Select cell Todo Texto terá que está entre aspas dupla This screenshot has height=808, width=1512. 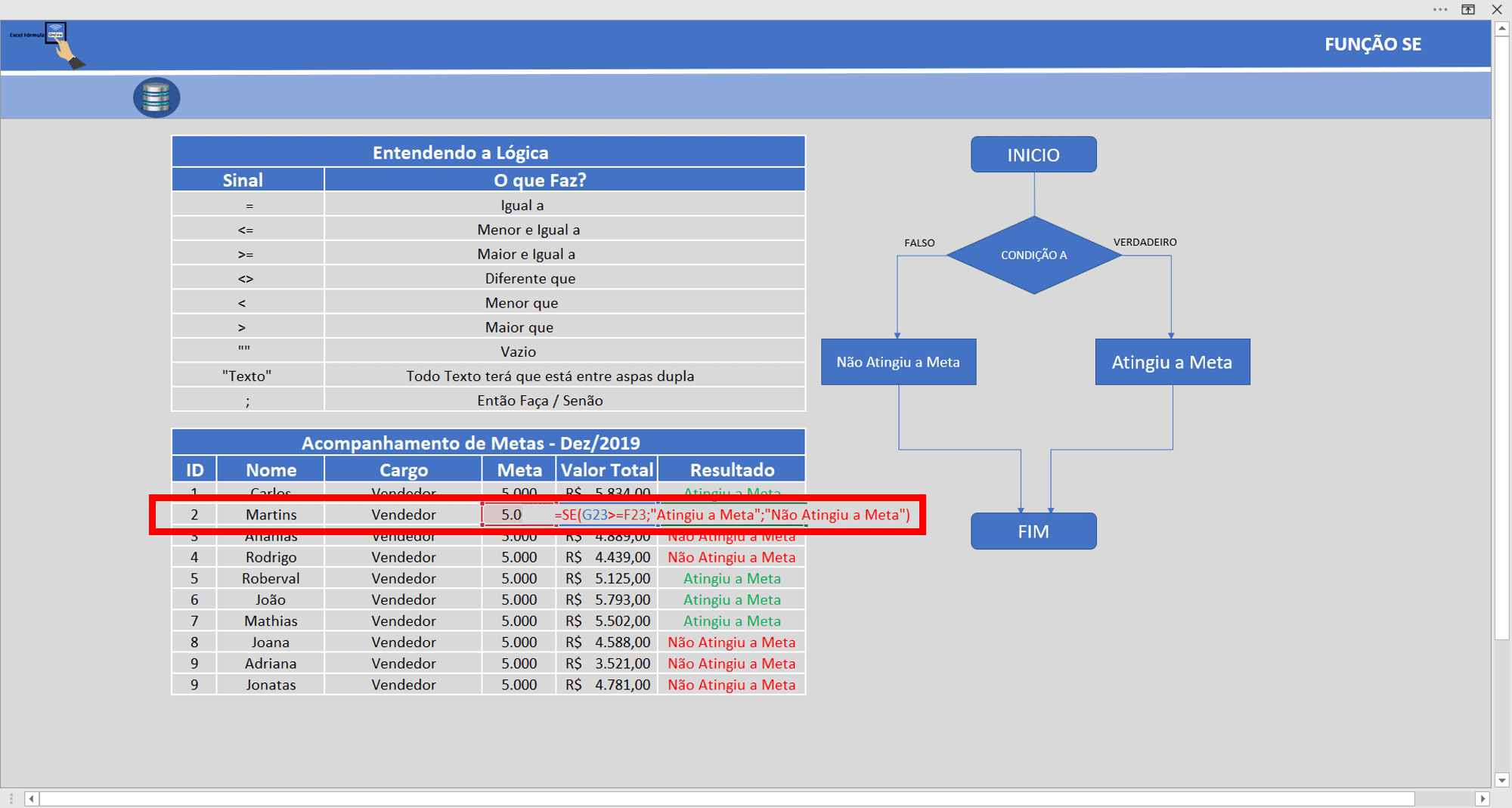565,376
